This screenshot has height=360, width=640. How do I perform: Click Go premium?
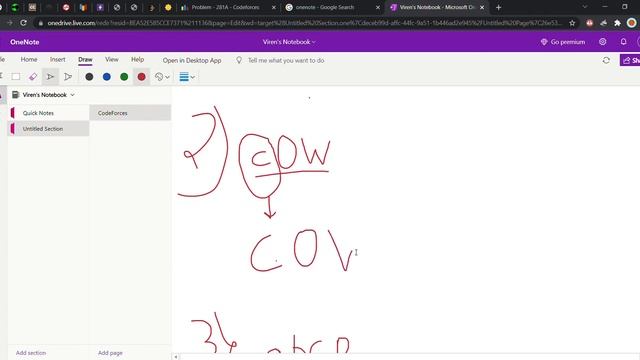(x=563, y=42)
